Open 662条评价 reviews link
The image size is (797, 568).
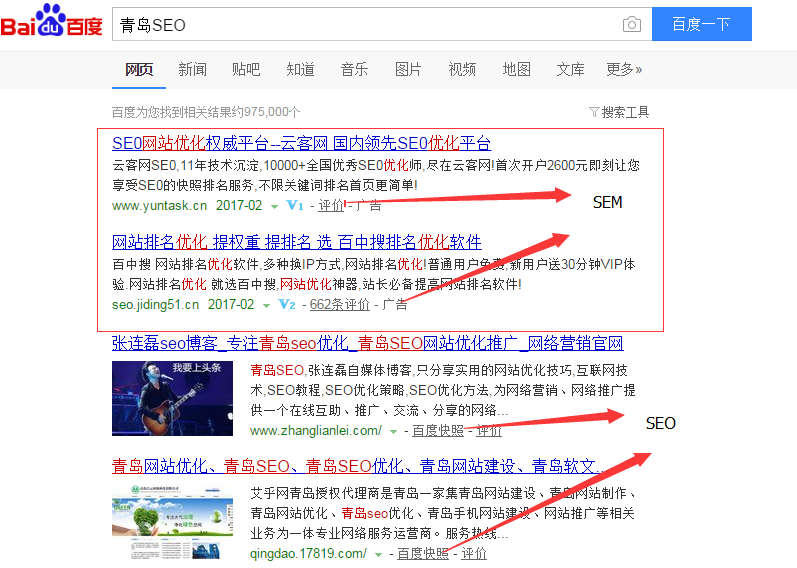click(340, 305)
